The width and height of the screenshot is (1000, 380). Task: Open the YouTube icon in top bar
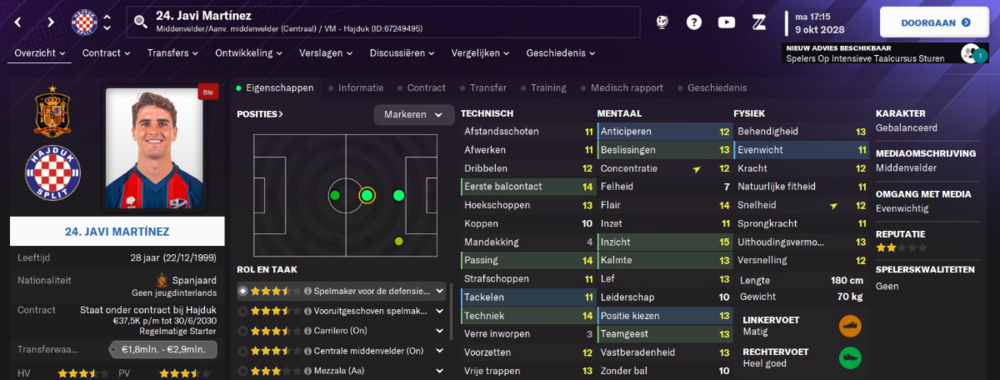726,22
